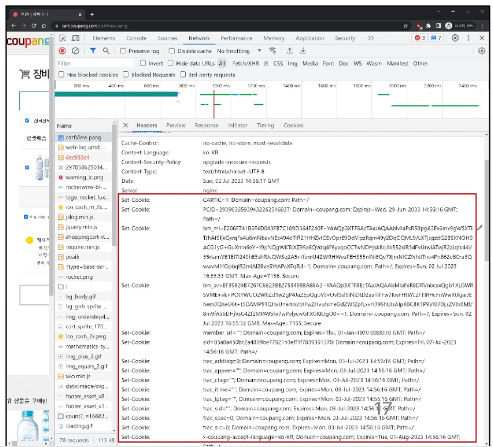Select the Preview tab of request
Viewport: 493px width, 447px height.
pyautogui.click(x=176, y=125)
